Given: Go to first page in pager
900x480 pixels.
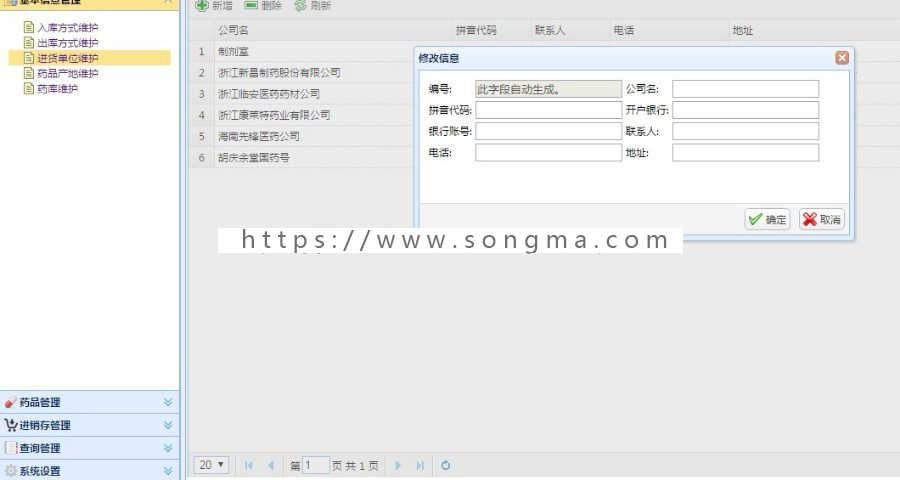Looking at the screenshot, I should (x=249, y=465).
